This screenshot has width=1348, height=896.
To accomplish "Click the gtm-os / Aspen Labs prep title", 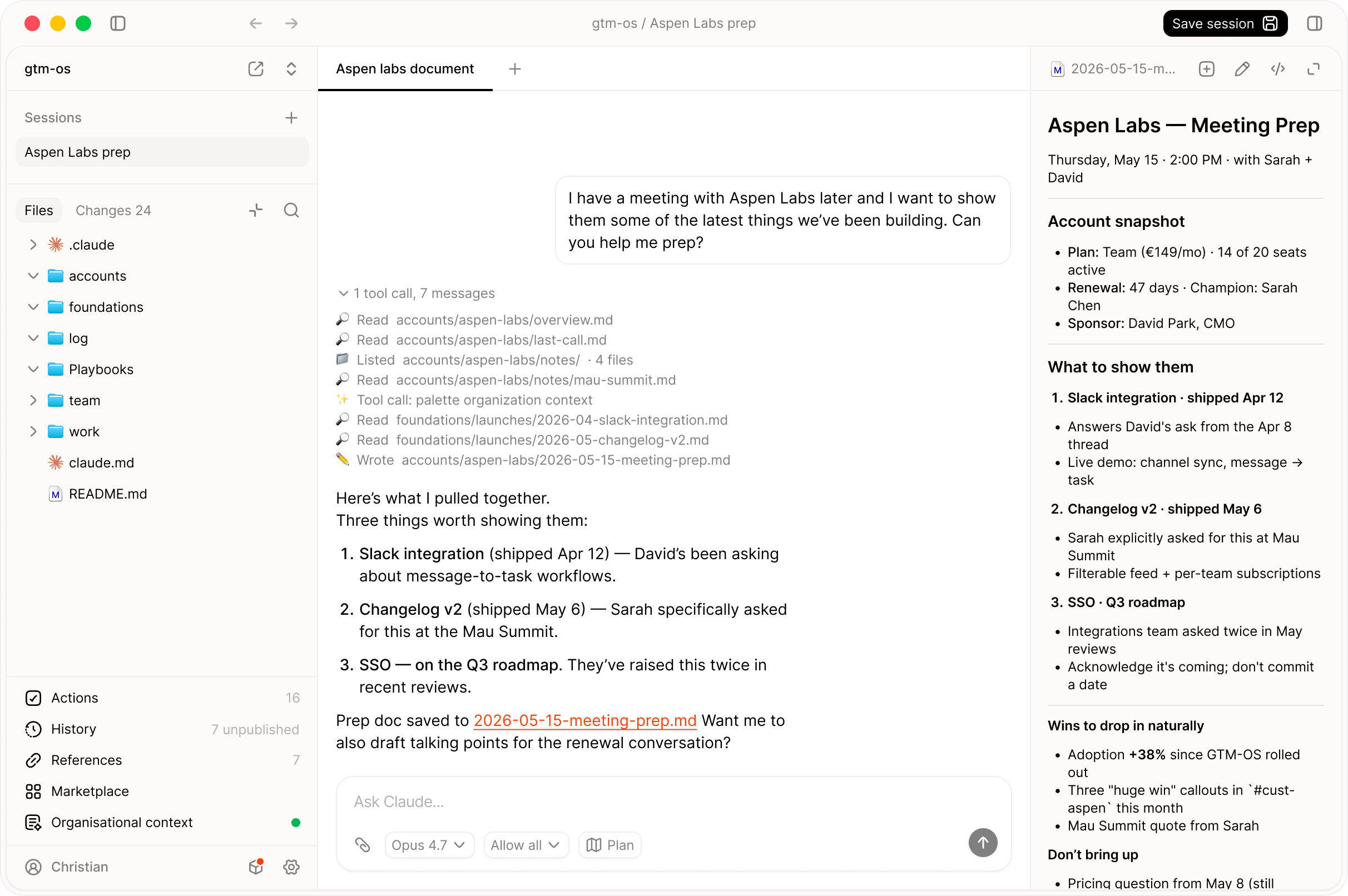I will (x=673, y=23).
